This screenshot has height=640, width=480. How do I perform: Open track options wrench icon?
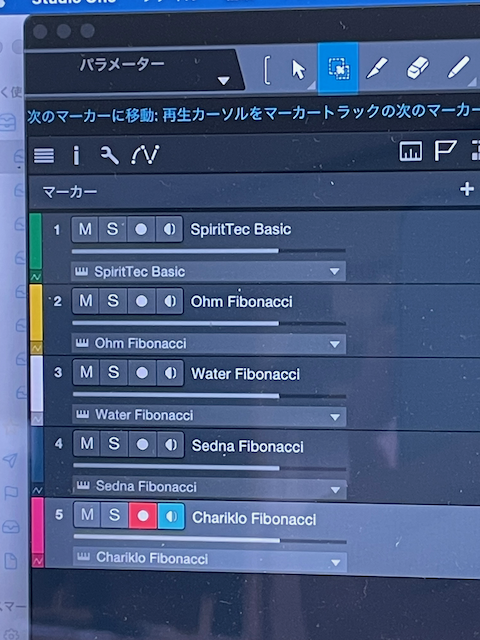[109, 156]
